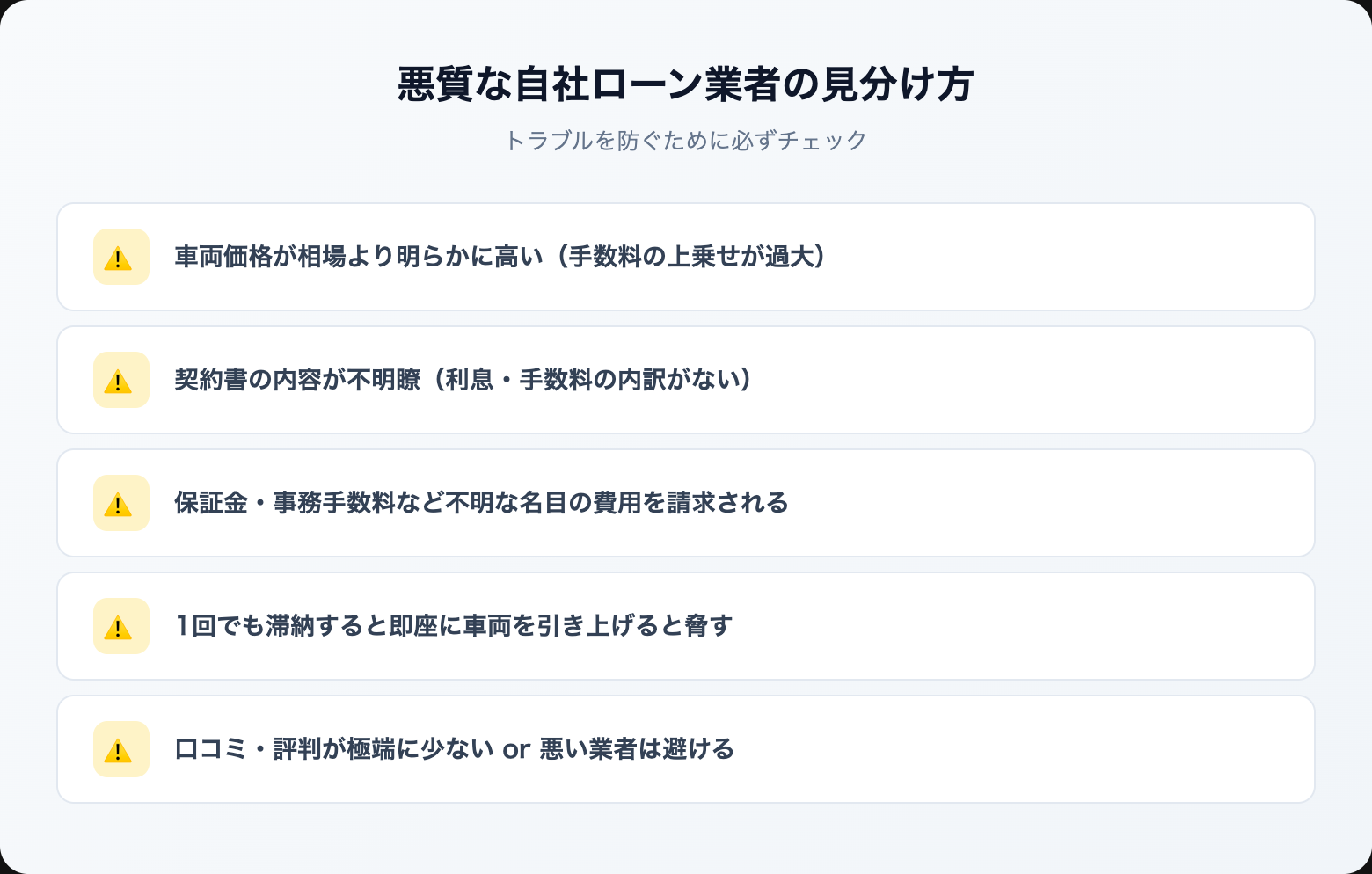Image resolution: width=1372 pixels, height=874 pixels.
Task: Click the word "or" in the last item
Action: 516,750
